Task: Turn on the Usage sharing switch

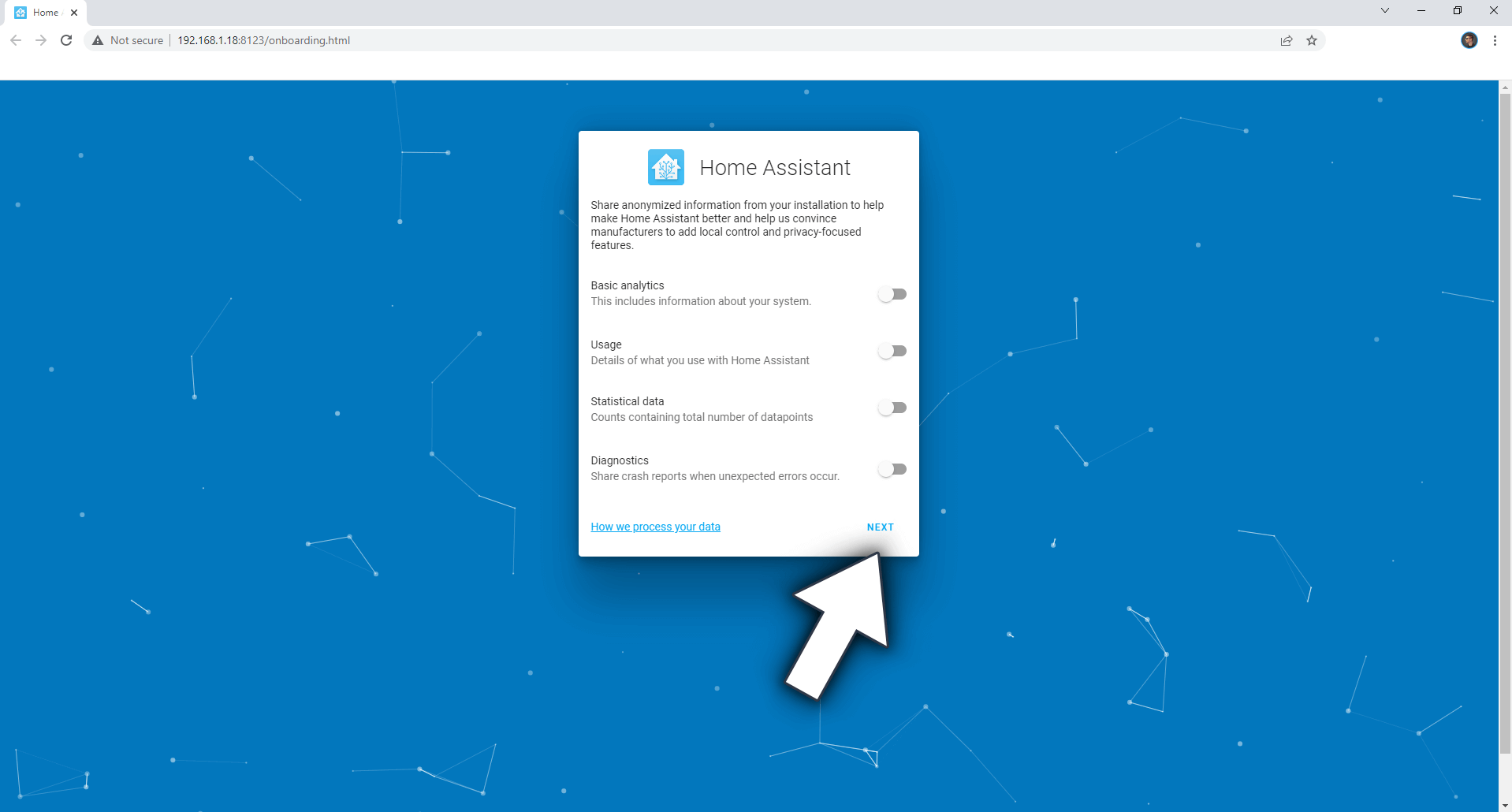Action: click(x=892, y=351)
